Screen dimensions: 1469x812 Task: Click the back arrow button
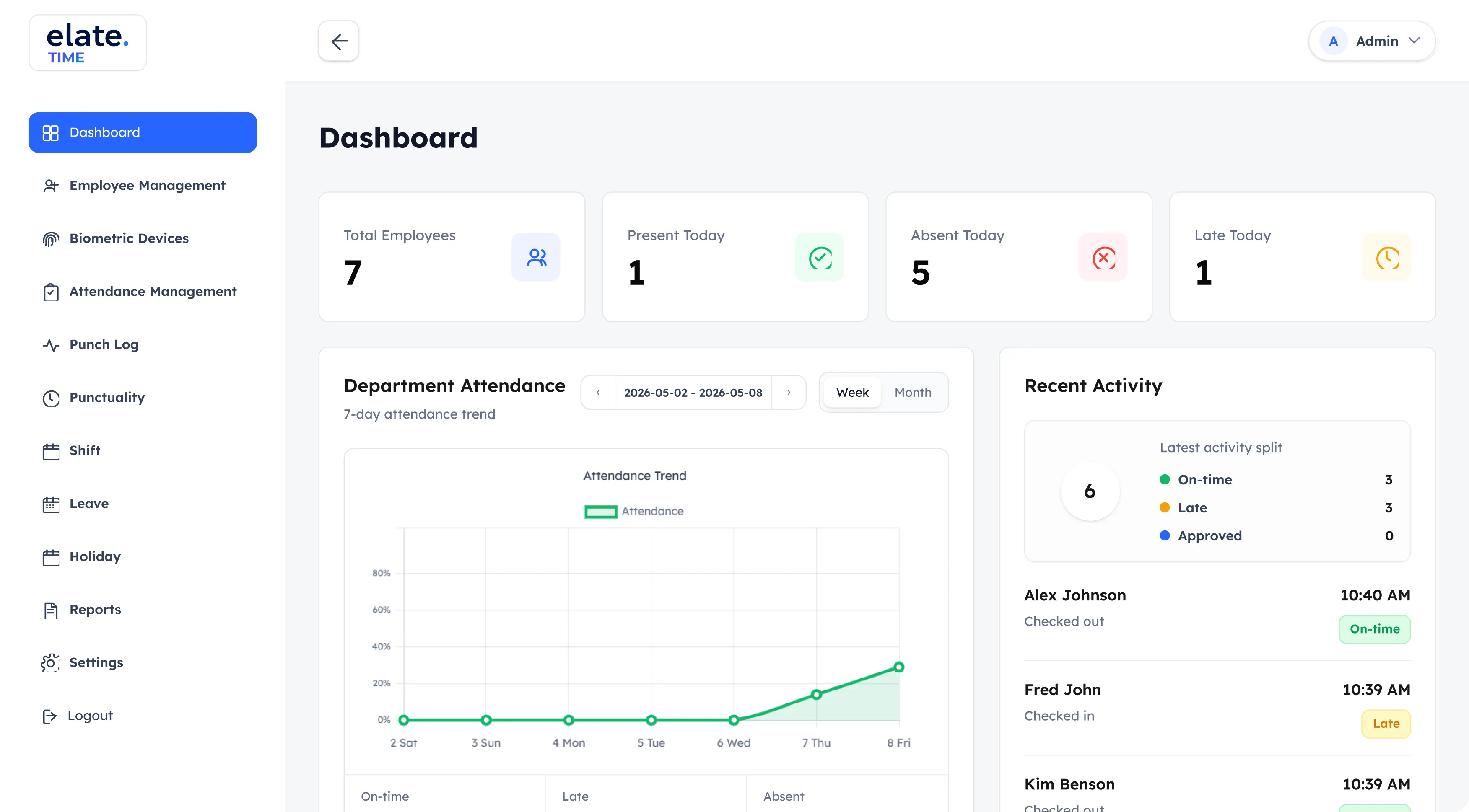(x=339, y=41)
